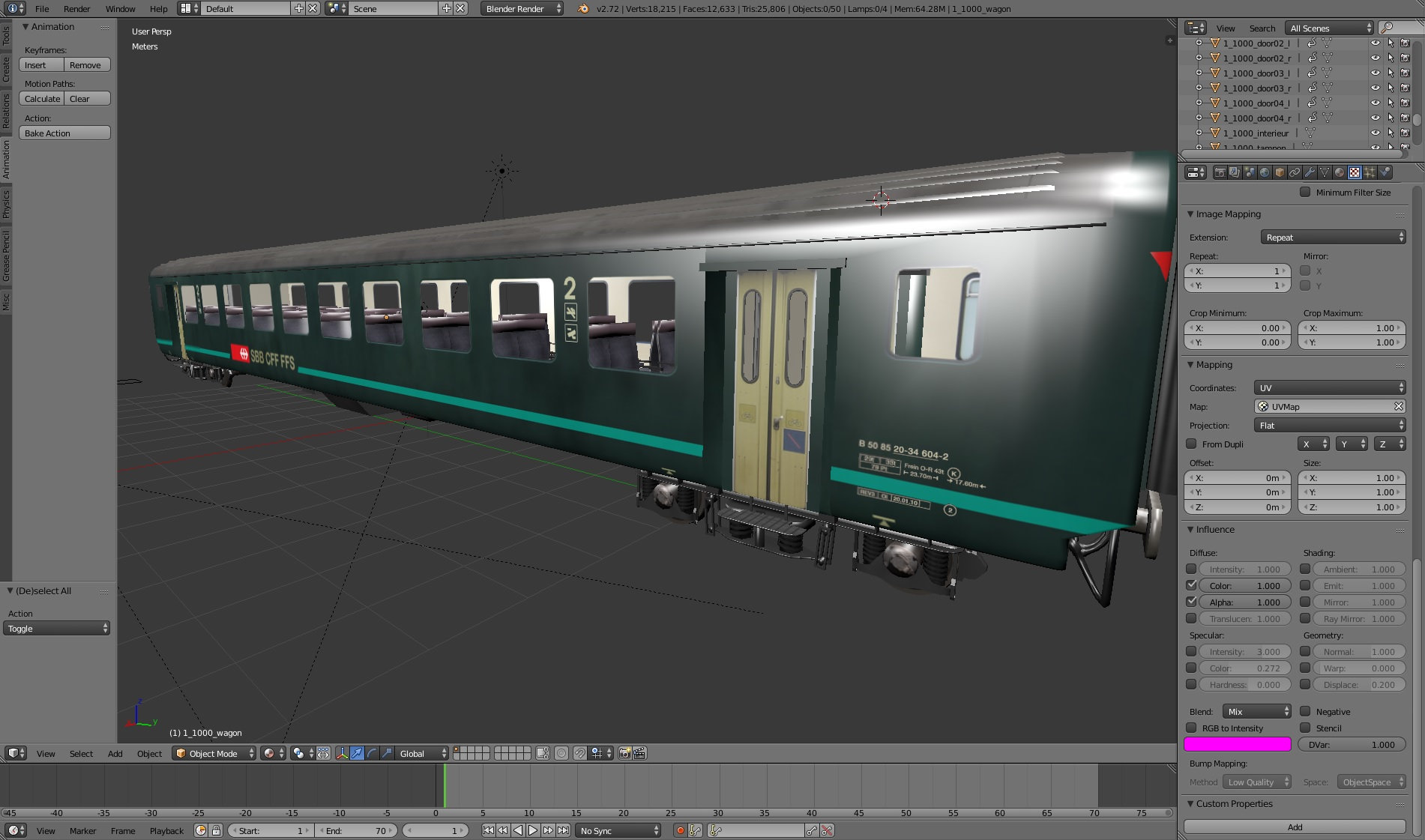Open the Object Data tab (triangle icon)
The width and height of the screenshot is (1425, 840).
point(1325,172)
